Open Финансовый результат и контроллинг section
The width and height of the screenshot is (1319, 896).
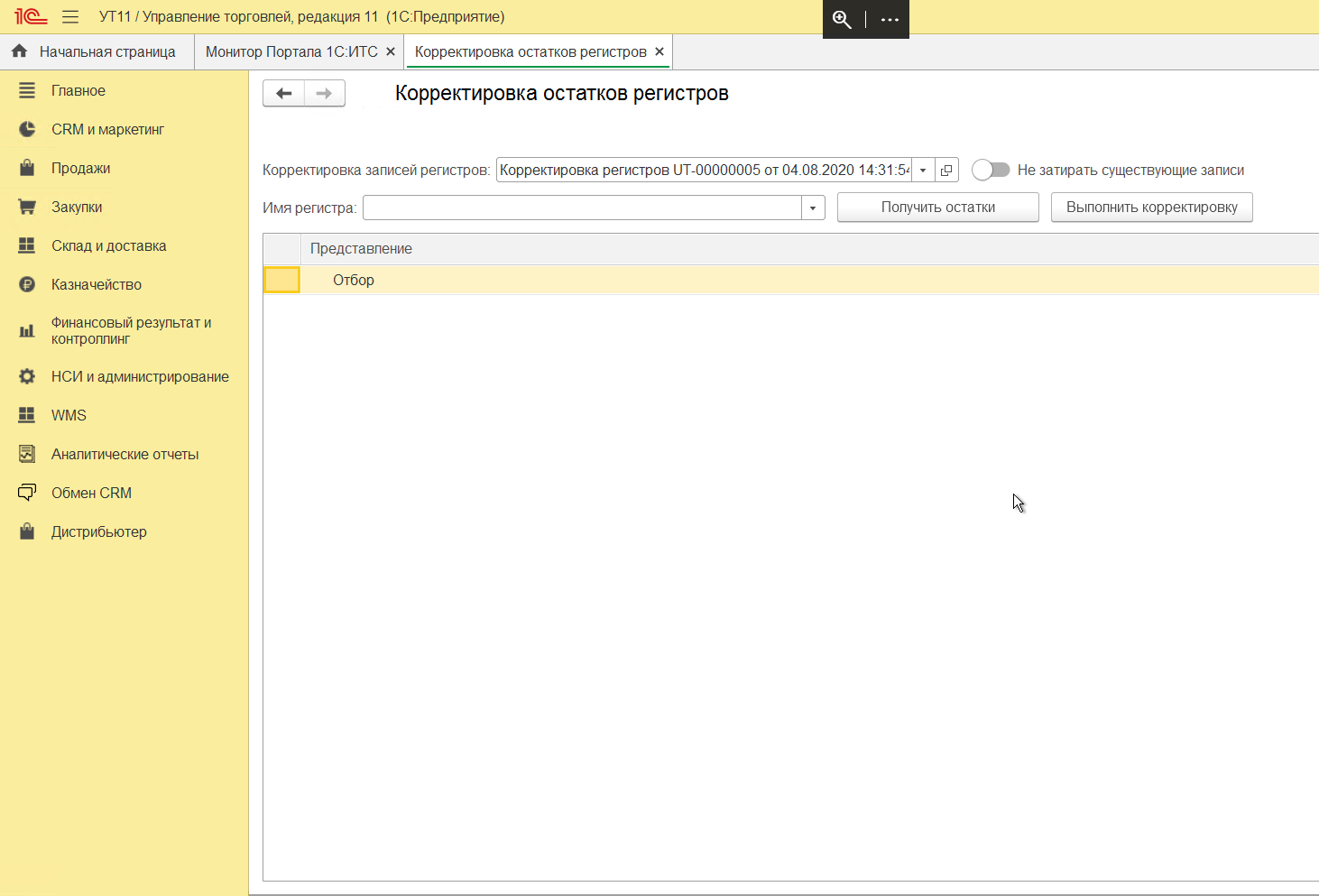click(x=131, y=330)
